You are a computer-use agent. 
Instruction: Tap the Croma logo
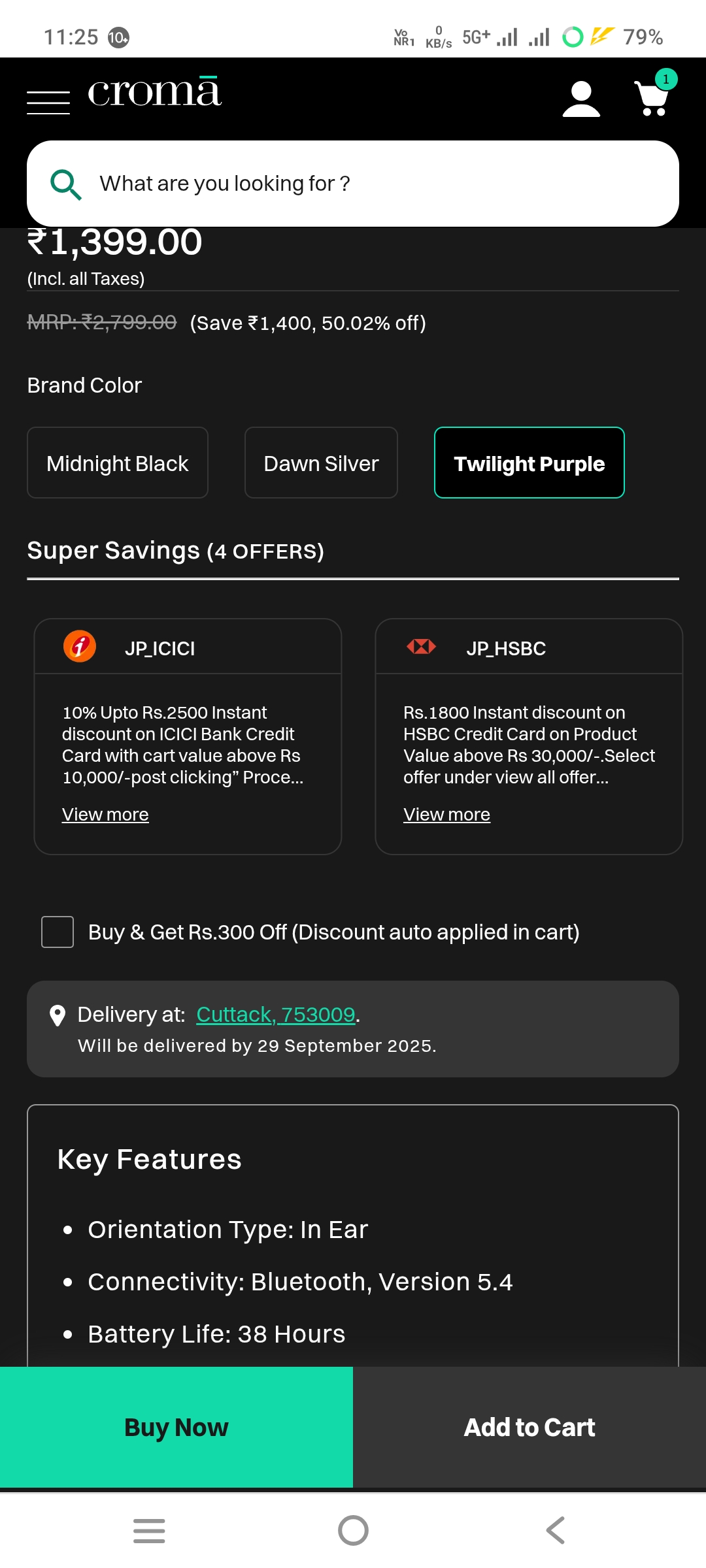point(155,92)
